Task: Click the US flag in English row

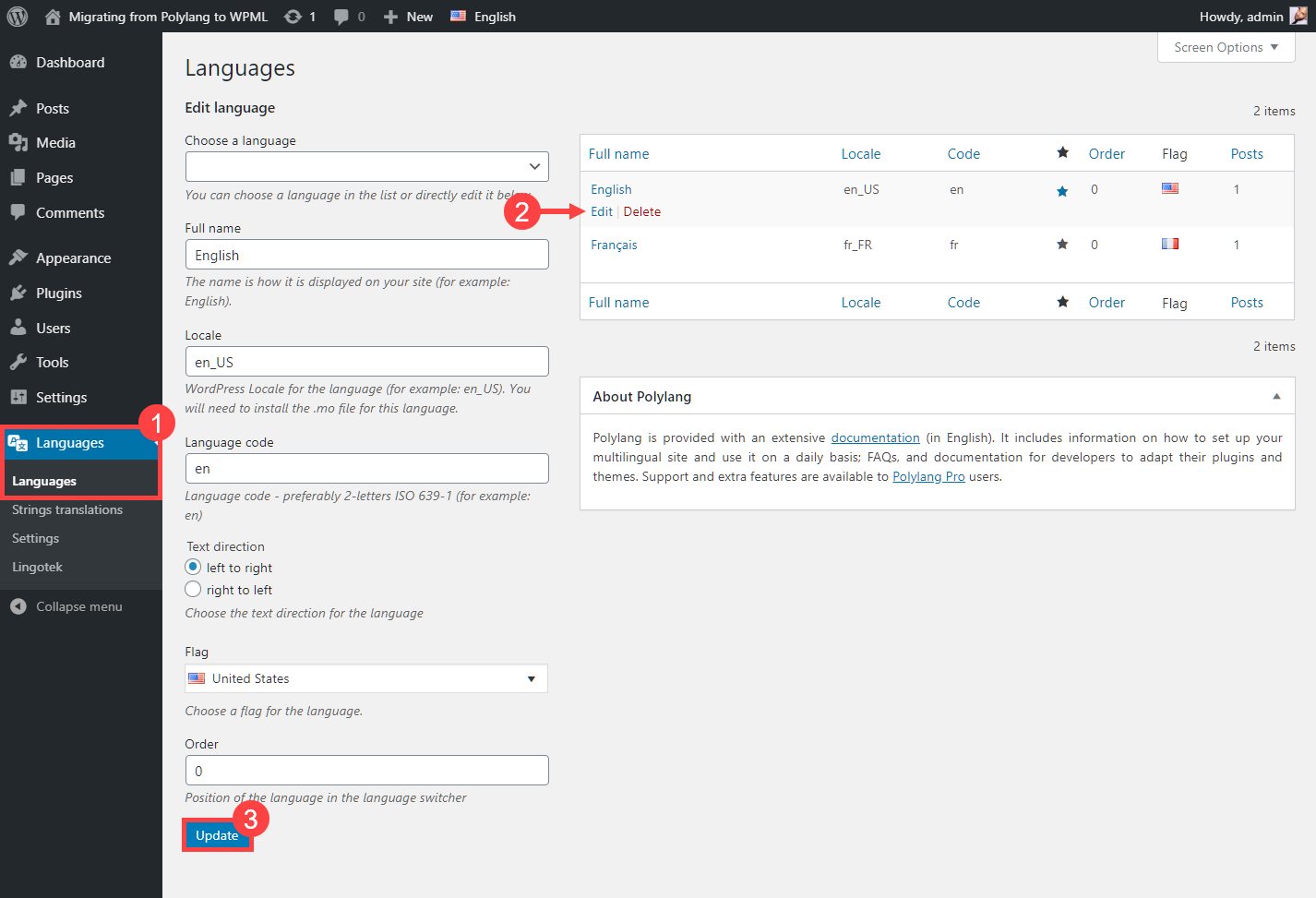Action: pos(1170,188)
